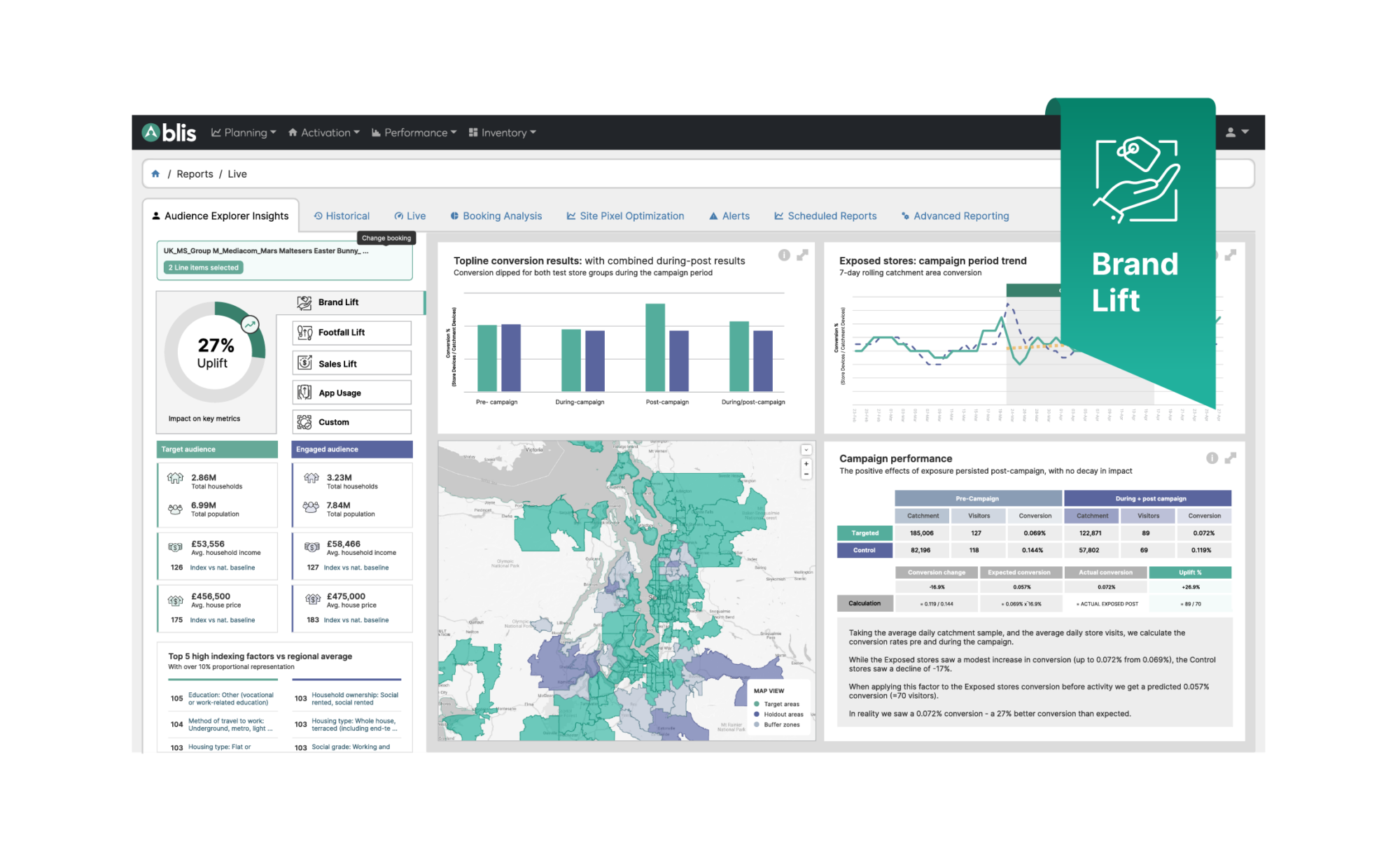Click the Buffer zones legend swatch

(x=757, y=724)
